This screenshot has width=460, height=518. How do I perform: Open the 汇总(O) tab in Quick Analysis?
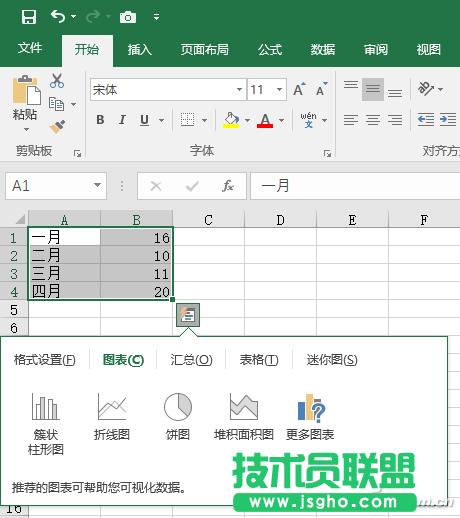pyautogui.click(x=191, y=360)
